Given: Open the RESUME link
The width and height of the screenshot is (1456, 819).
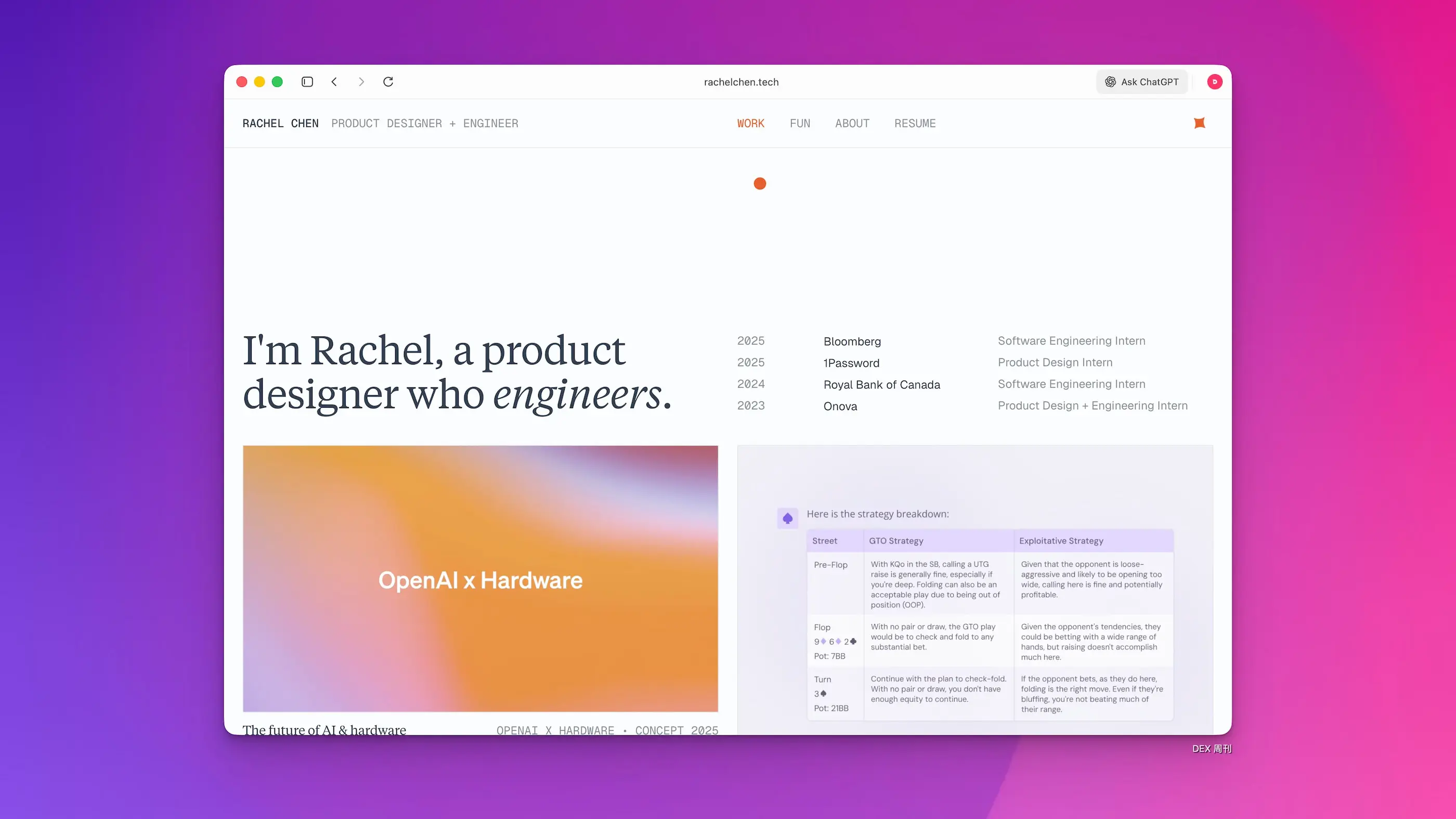Looking at the screenshot, I should (915, 123).
